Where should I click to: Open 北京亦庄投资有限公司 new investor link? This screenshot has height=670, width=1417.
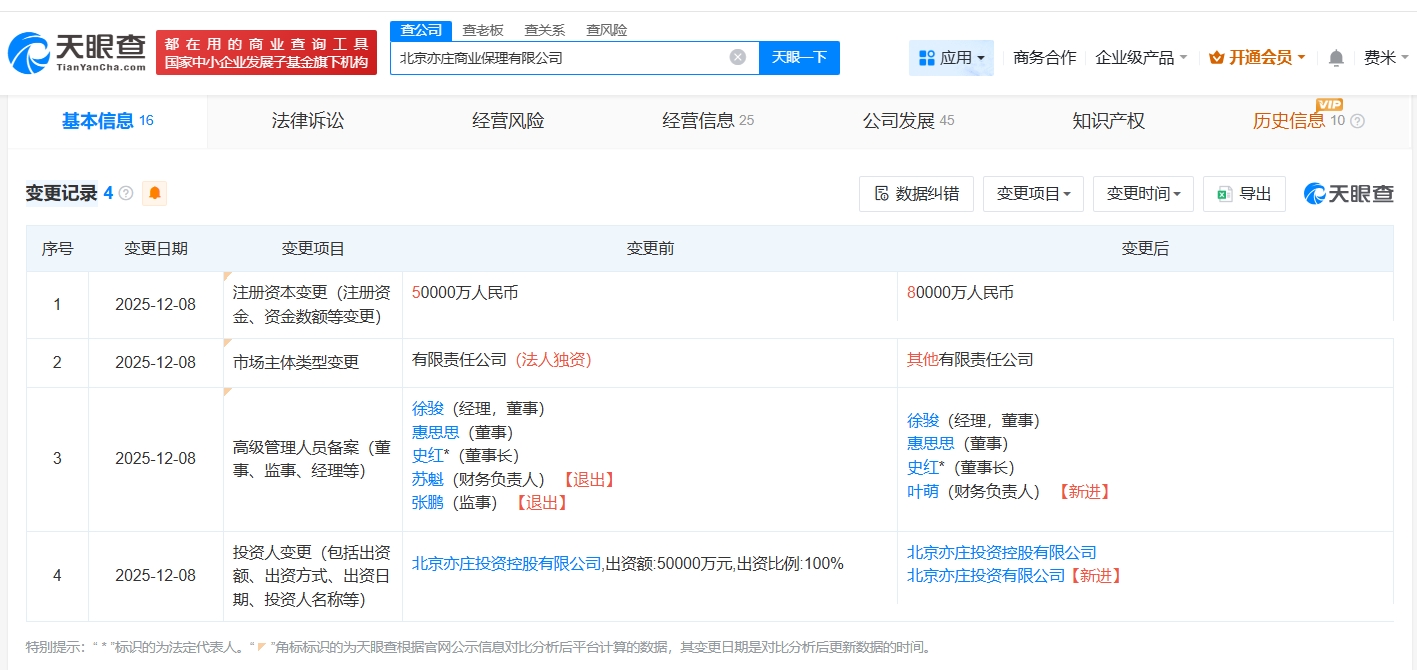(986, 576)
